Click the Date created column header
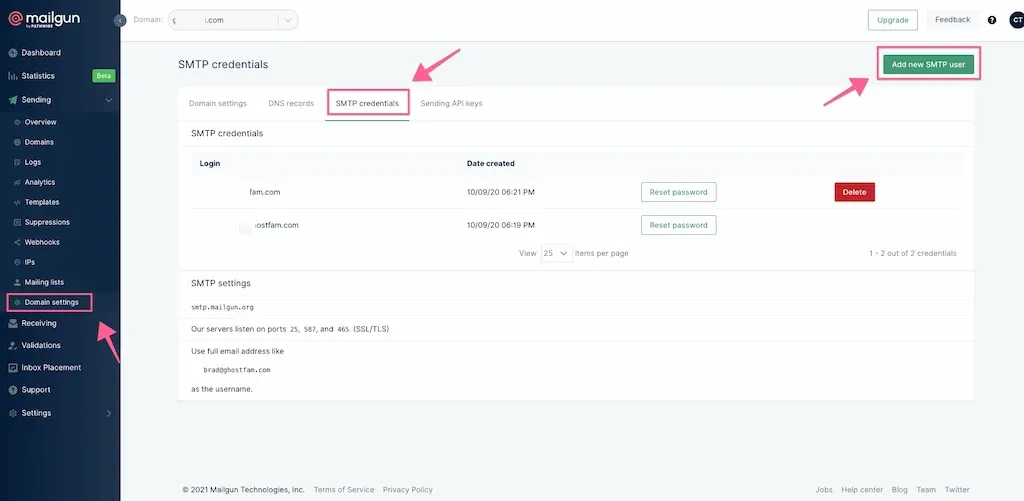This screenshot has width=1024, height=501. click(x=490, y=163)
